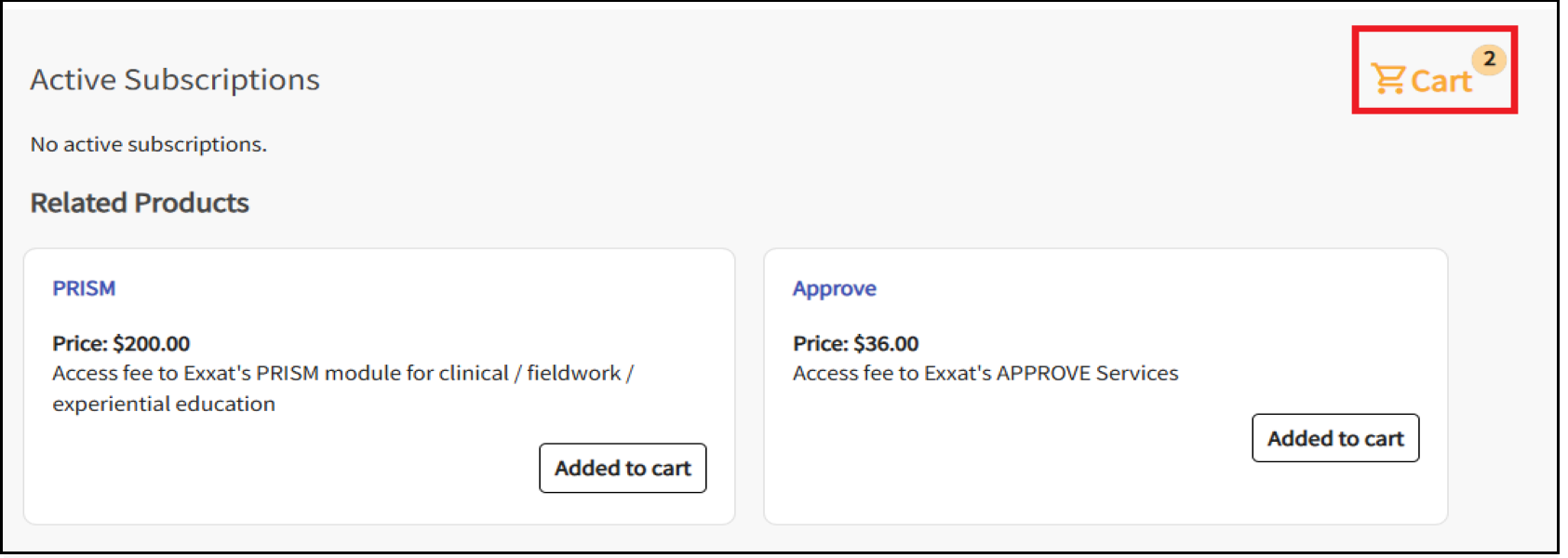The width and height of the screenshot is (1568, 558).
Task: Click the cart badge showing 2 items
Action: click(1489, 59)
